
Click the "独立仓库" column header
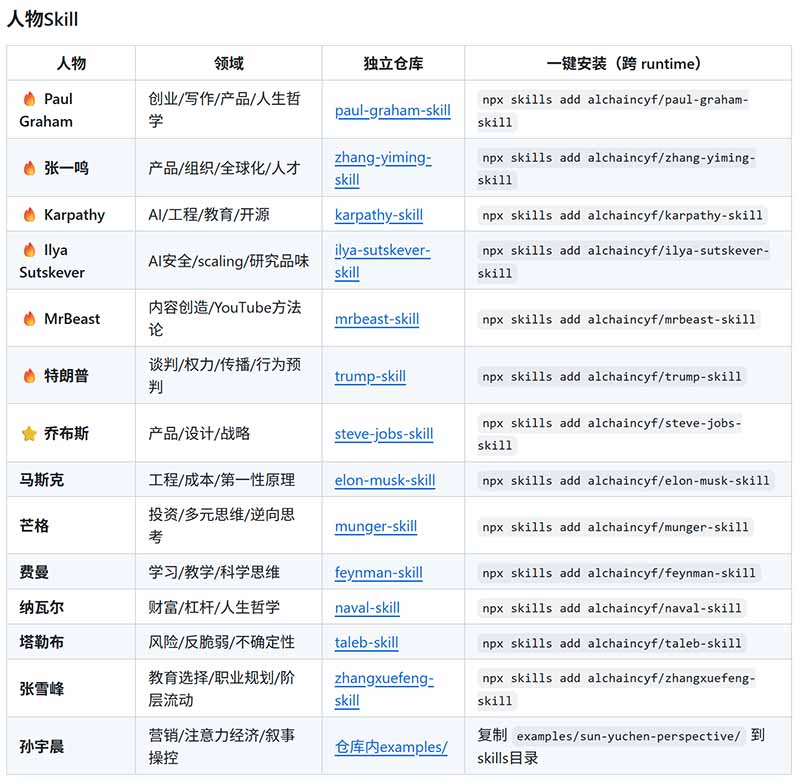(393, 63)
